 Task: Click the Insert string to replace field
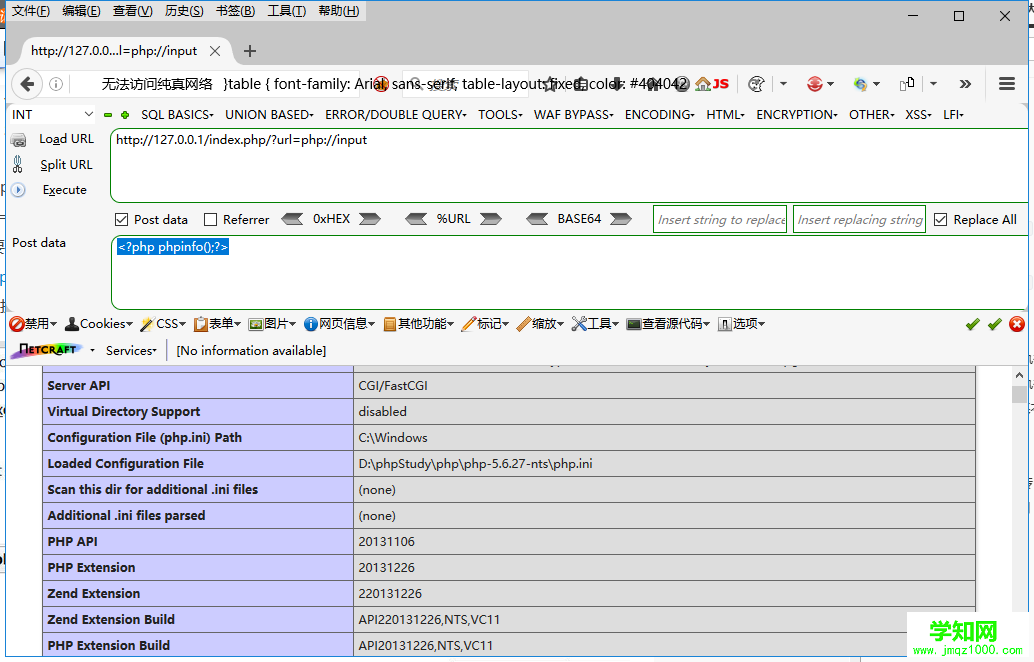720,220
